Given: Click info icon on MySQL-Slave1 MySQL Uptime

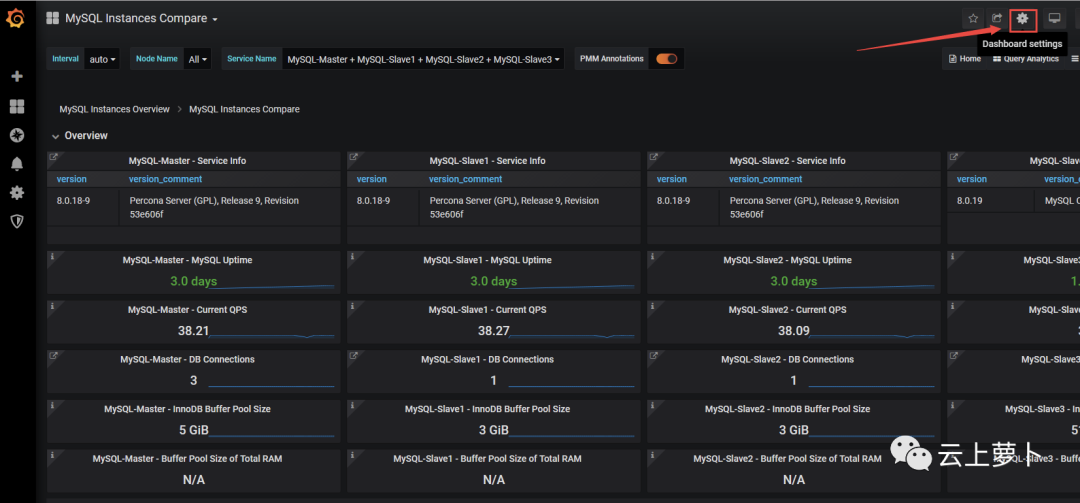Looking at the screenshot, I should (x=353, y=256).
